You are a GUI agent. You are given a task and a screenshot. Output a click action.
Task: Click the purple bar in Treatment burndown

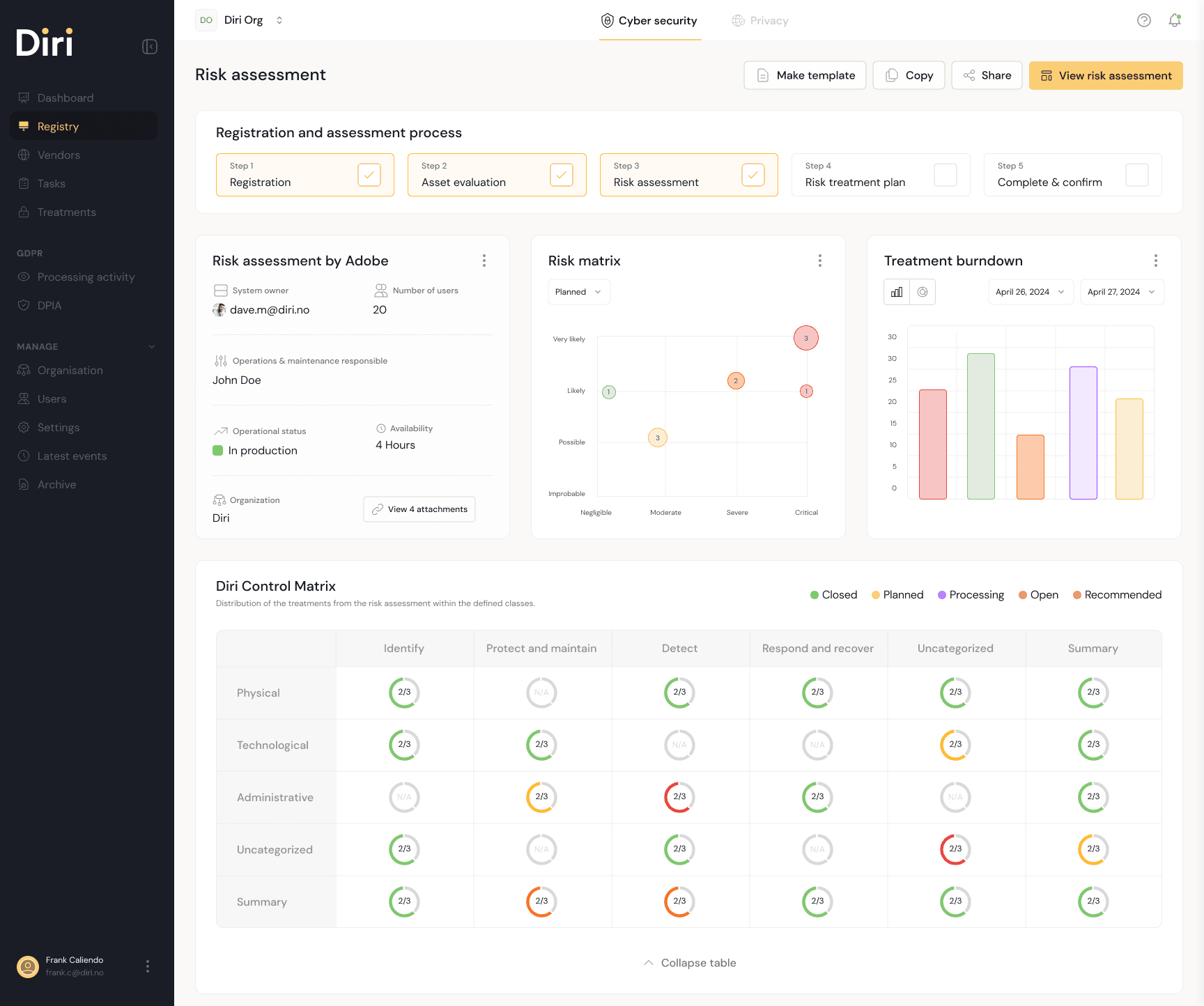[1083, 433]
